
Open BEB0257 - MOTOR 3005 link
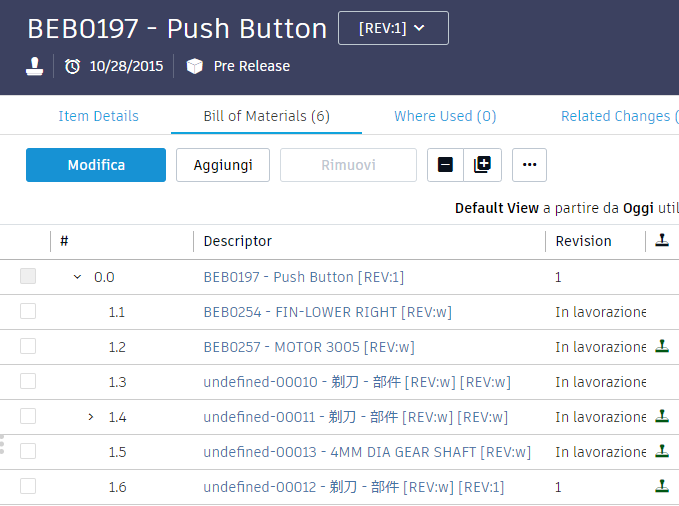pyautogui.click(x=308, y=347)
